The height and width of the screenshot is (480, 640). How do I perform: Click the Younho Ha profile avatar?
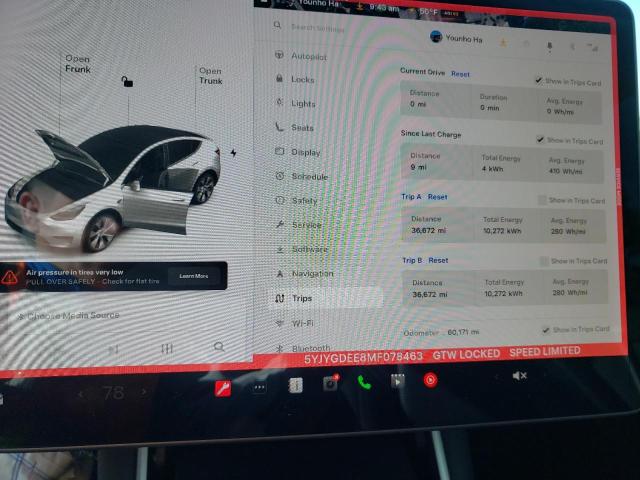436,37
